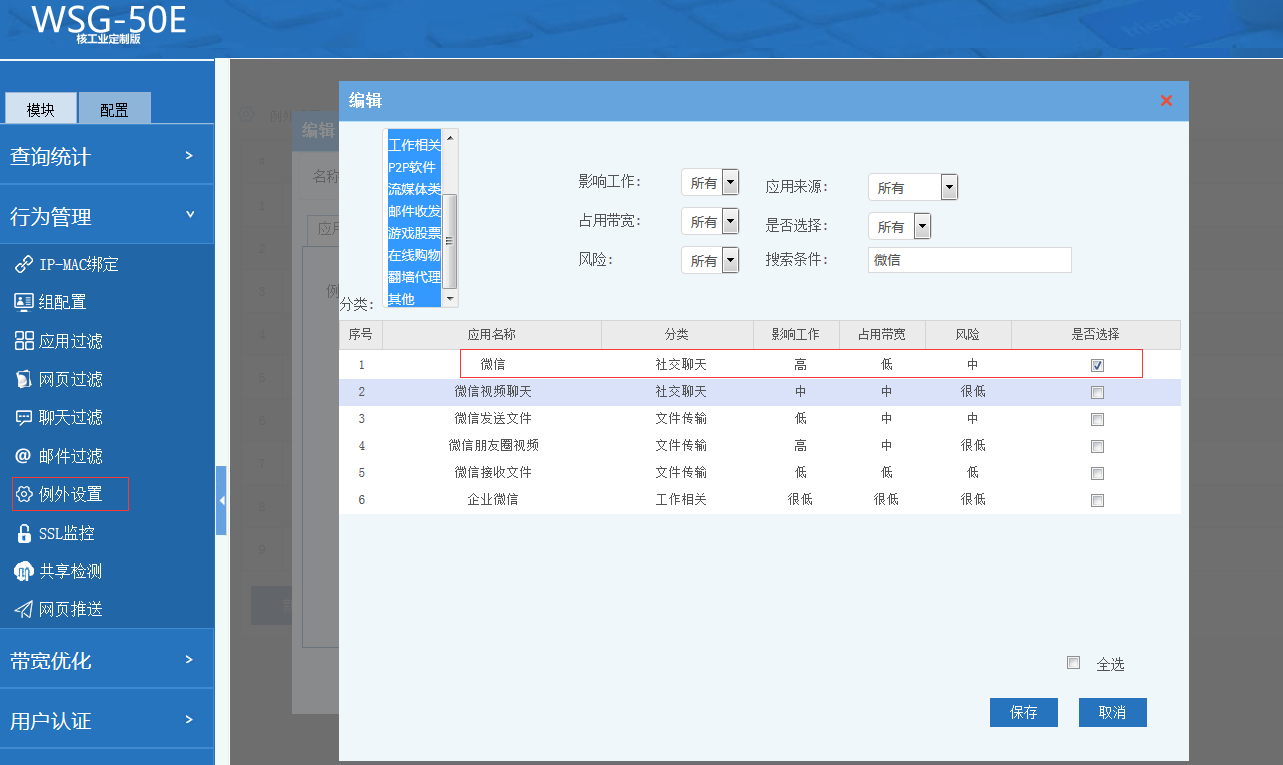
Task: Open 组配置 group config icon
Action: [x=24, y=302]
